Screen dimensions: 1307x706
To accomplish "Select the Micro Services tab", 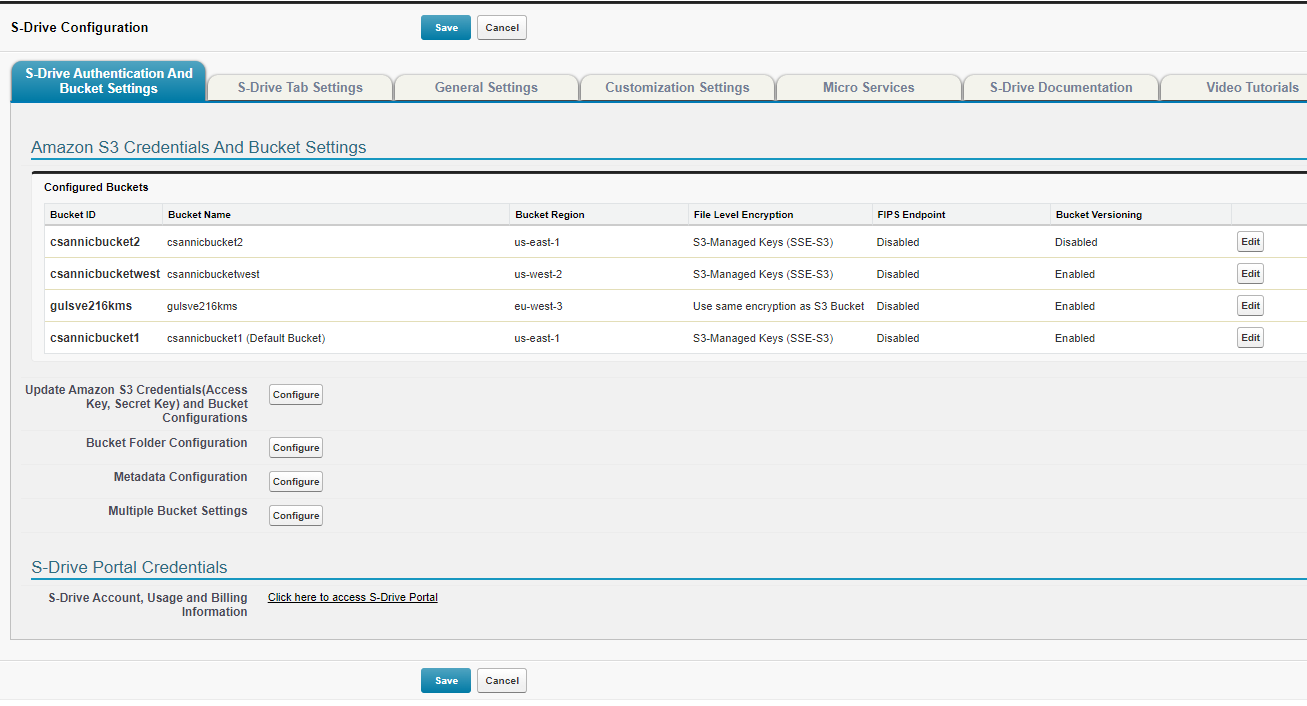I will (x=868, y=88).
